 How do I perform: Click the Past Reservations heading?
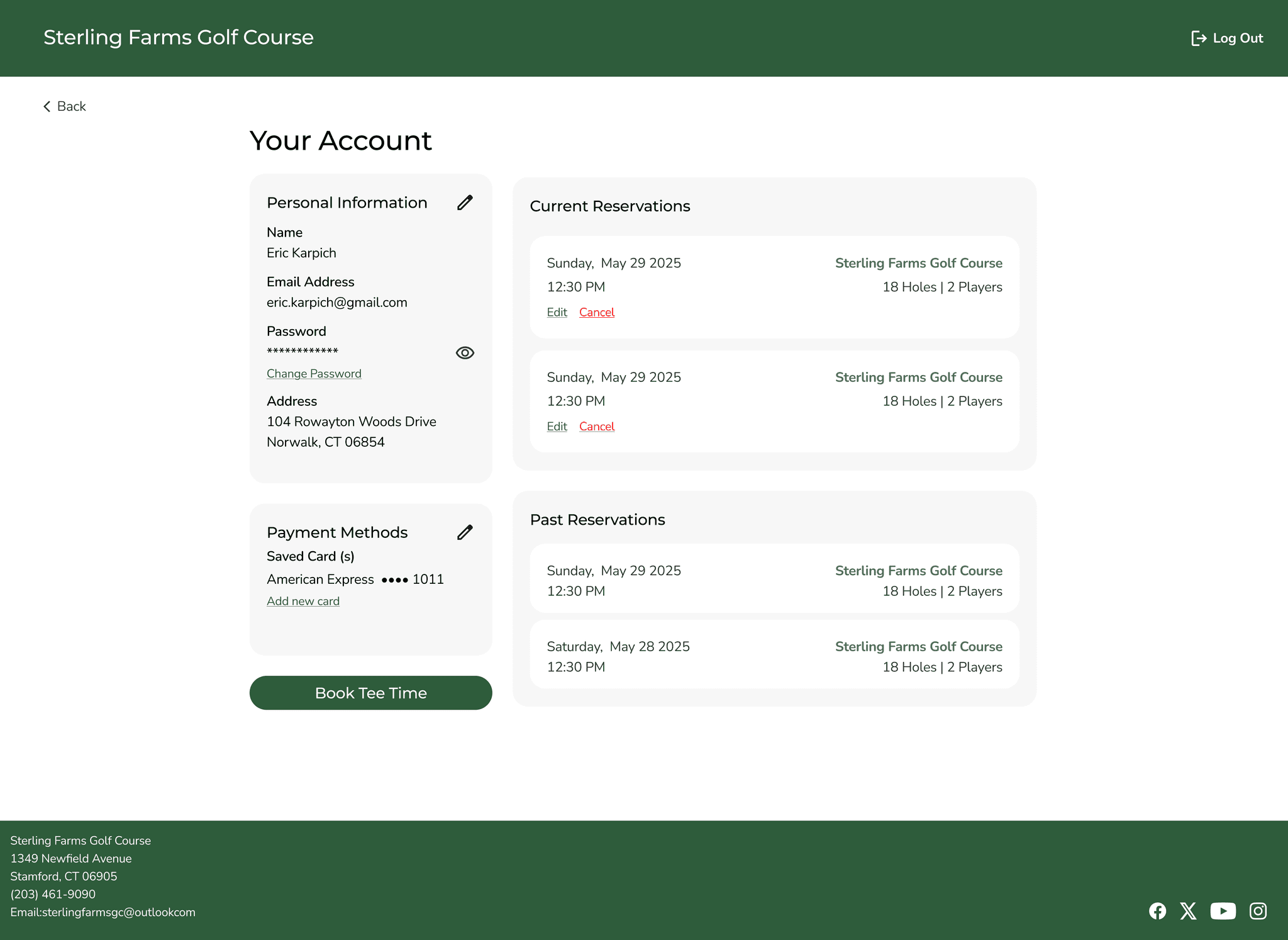click(597, 520)
